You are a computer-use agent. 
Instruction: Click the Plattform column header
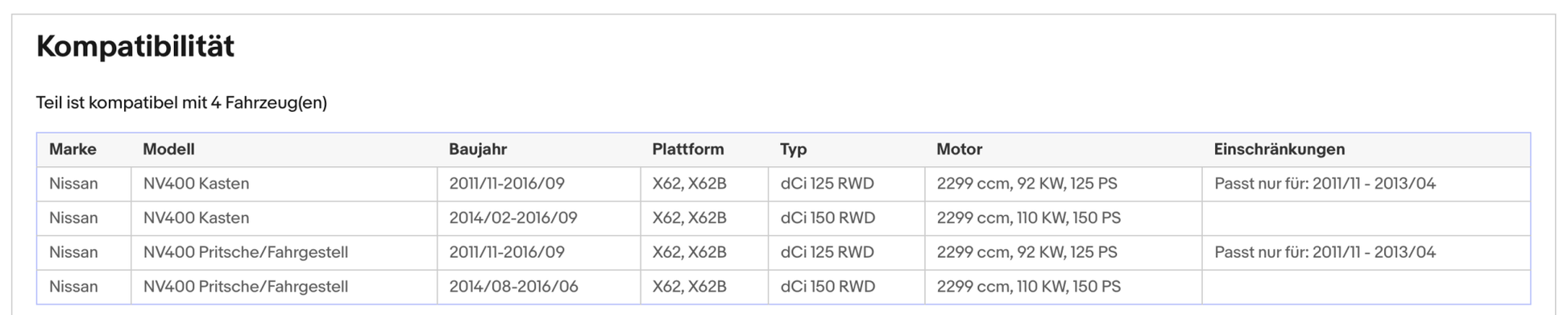[x=688, y=149]
